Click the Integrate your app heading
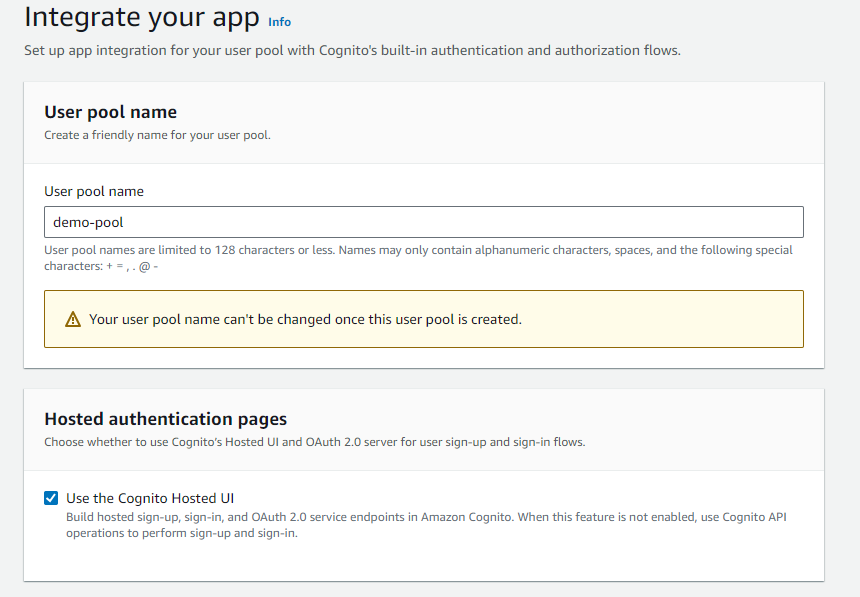Image resolution: width=860 pixels, height=597 pixels. 124,17
